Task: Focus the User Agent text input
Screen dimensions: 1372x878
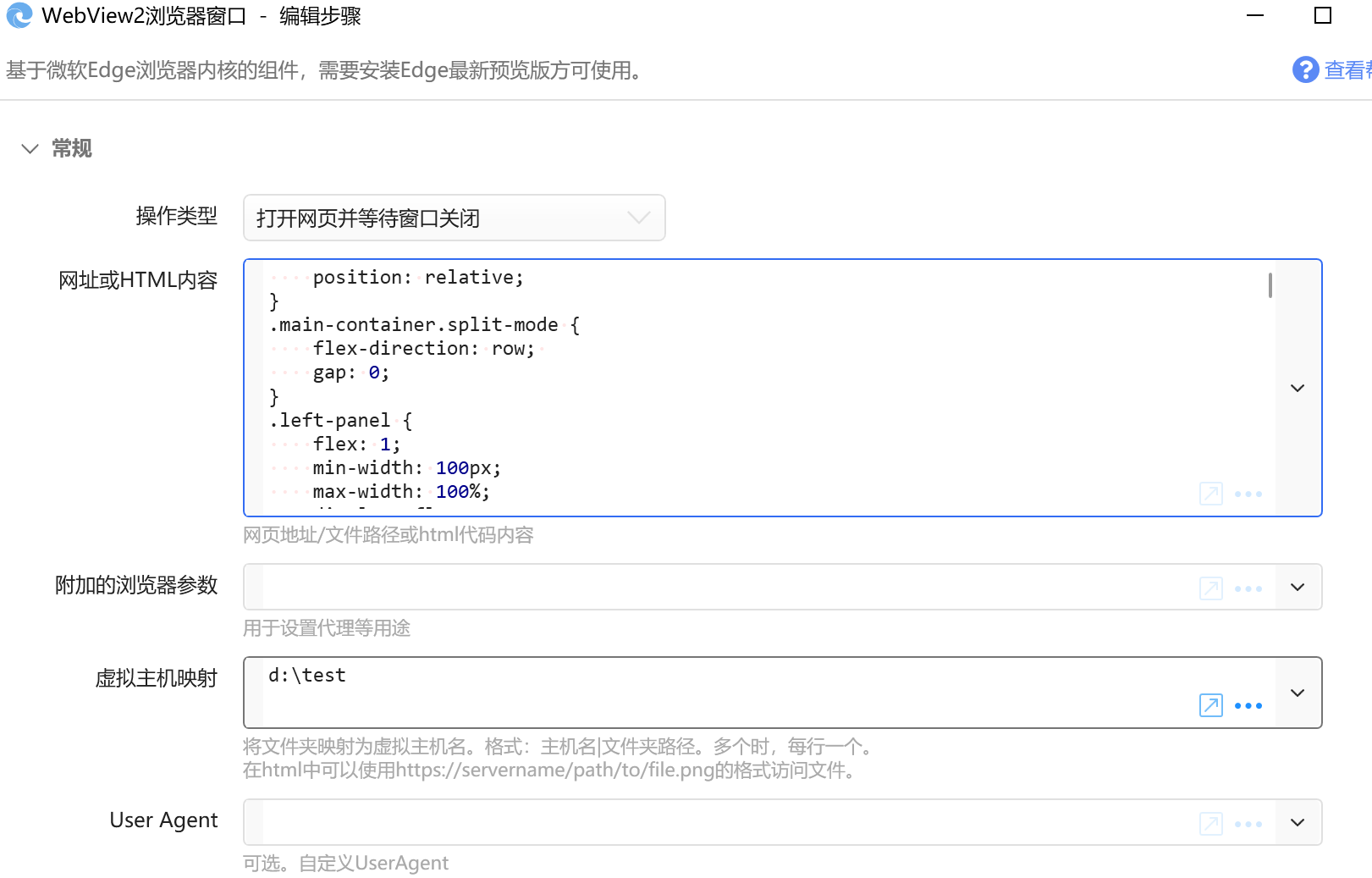Action: [x=728, y=822]
